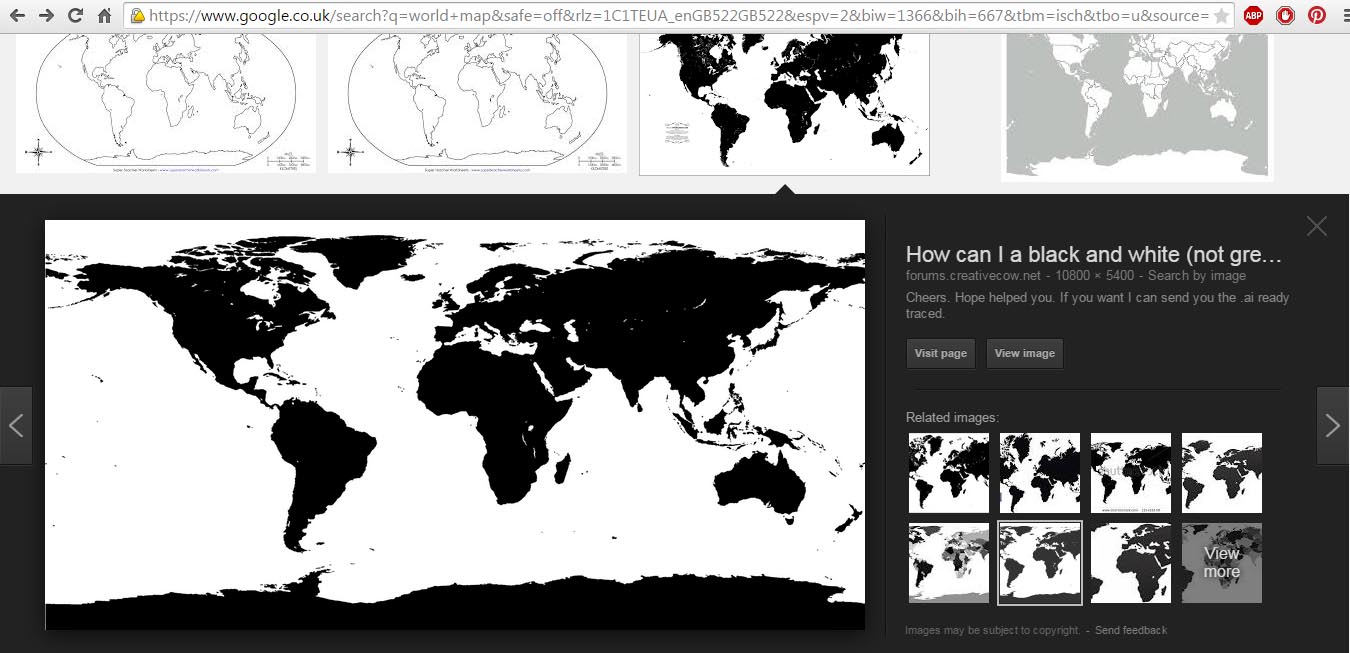Open the first outline world map result thumbnail
The height and width of the screenshot is (653, 1350).
pos(165,103)
